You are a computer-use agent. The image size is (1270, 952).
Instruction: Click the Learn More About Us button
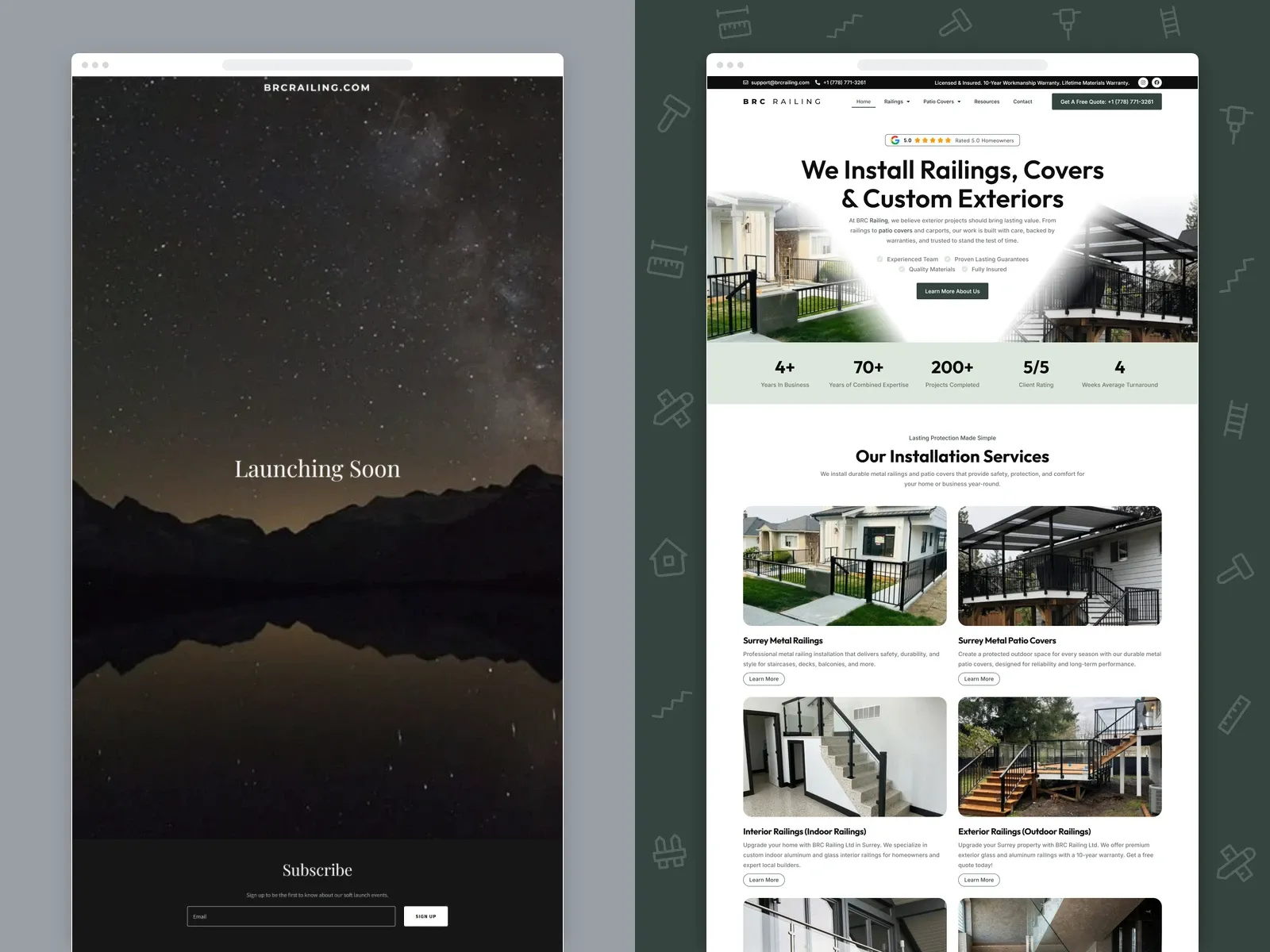[952, 291]
